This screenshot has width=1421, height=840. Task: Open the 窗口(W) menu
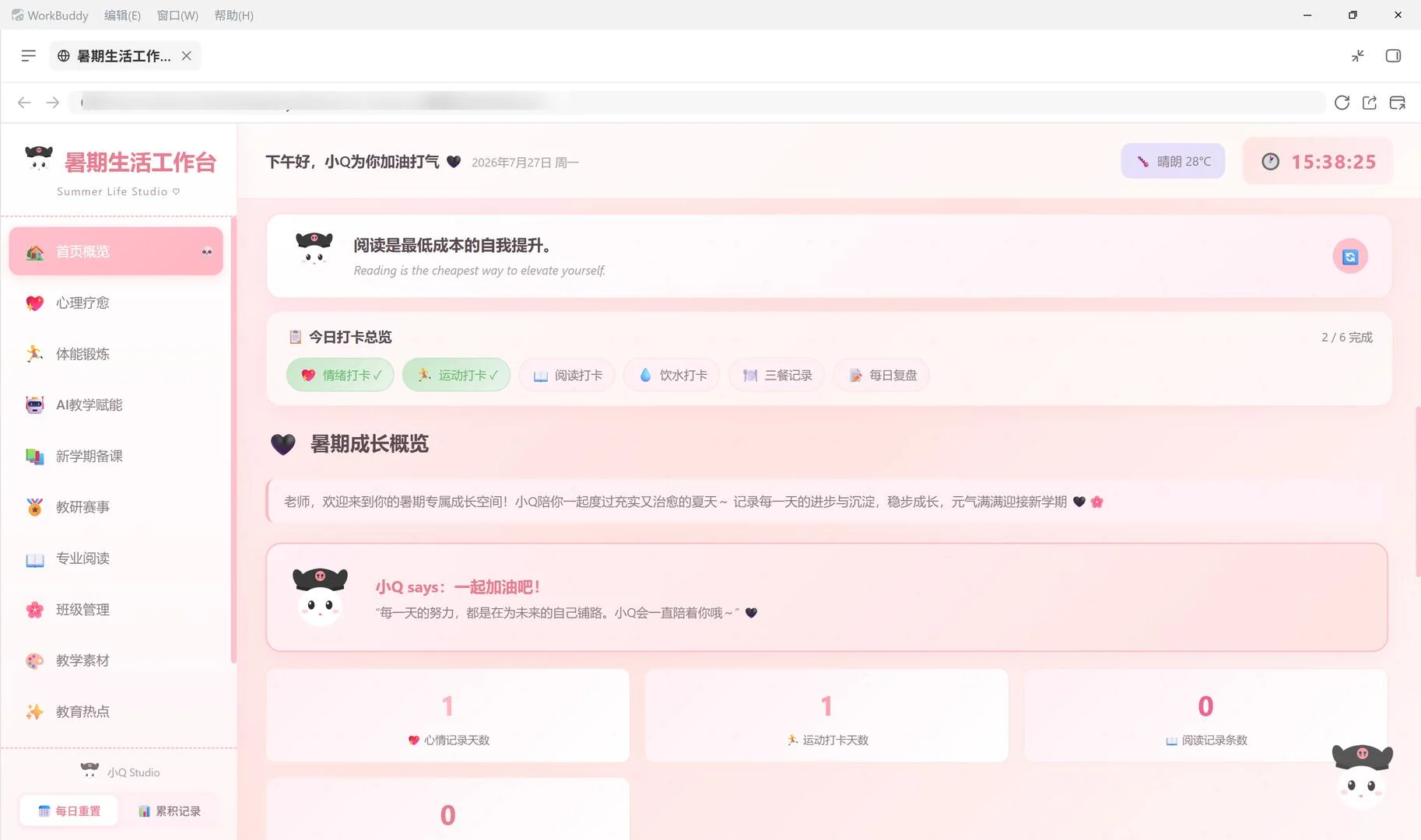177,15
